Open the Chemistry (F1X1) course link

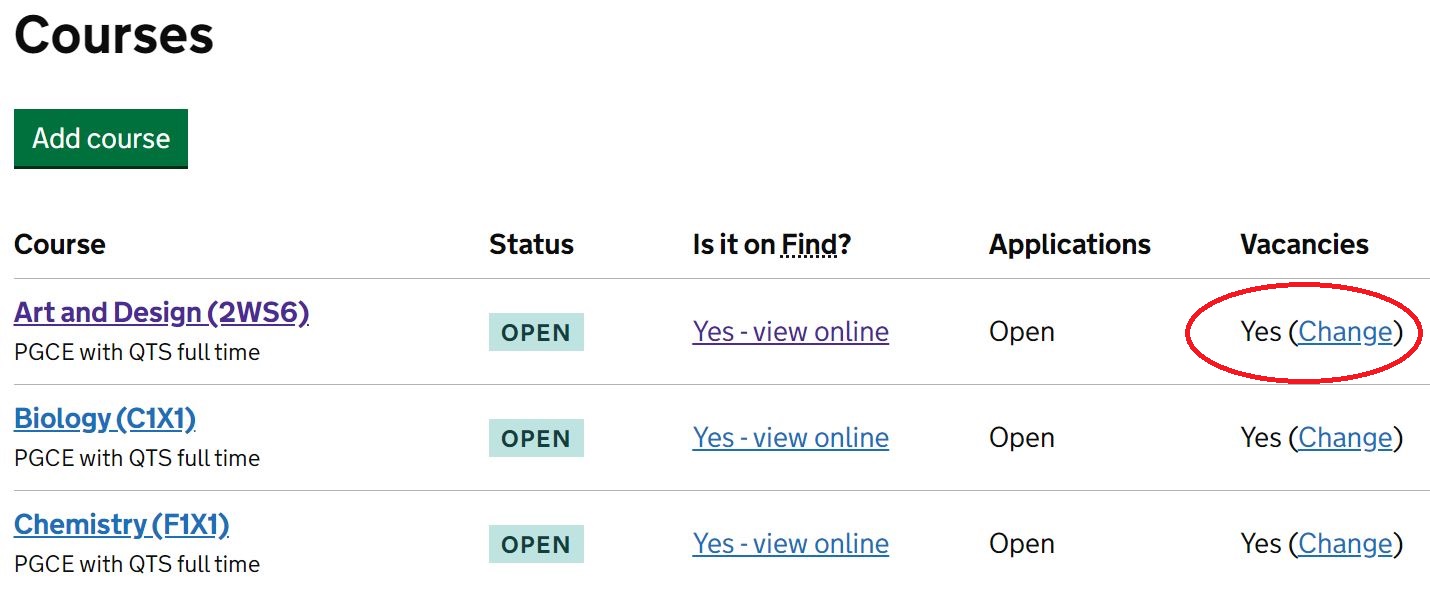pyautogui.click(x=122, y=525)
